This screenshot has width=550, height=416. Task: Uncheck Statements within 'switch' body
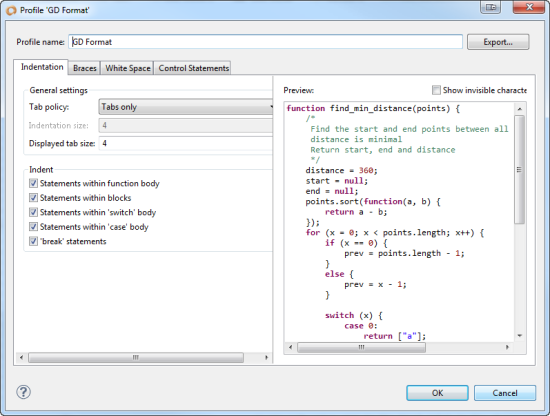point(33,212)
